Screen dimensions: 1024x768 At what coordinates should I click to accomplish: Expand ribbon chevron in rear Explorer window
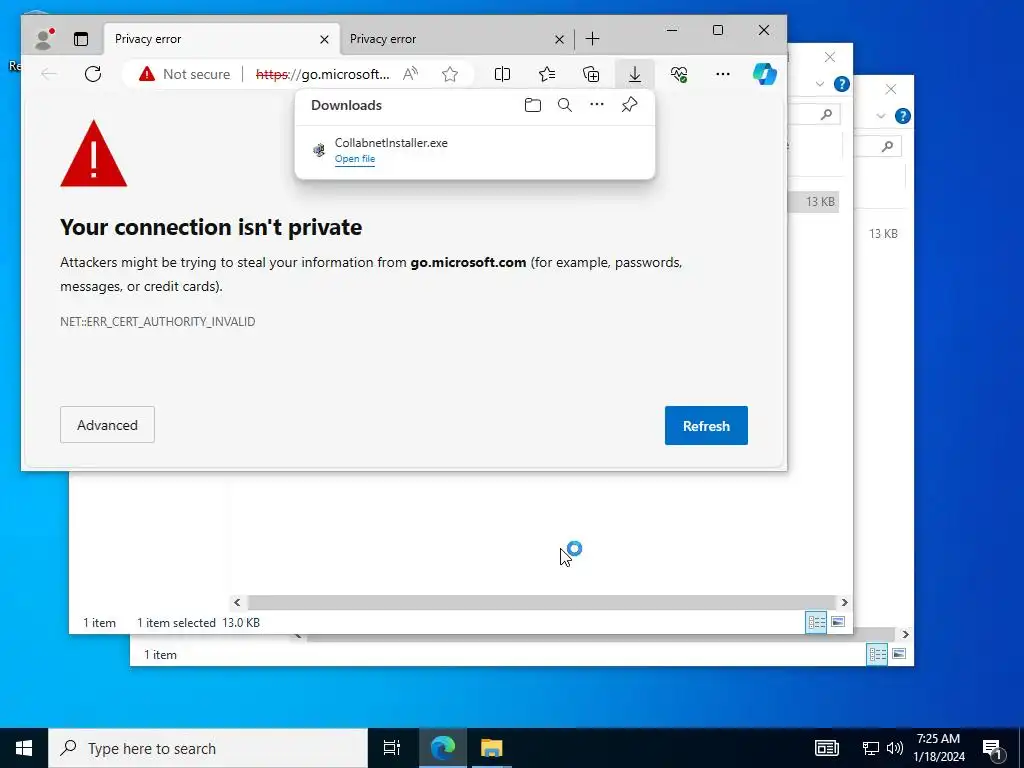(x=880, y=116)
